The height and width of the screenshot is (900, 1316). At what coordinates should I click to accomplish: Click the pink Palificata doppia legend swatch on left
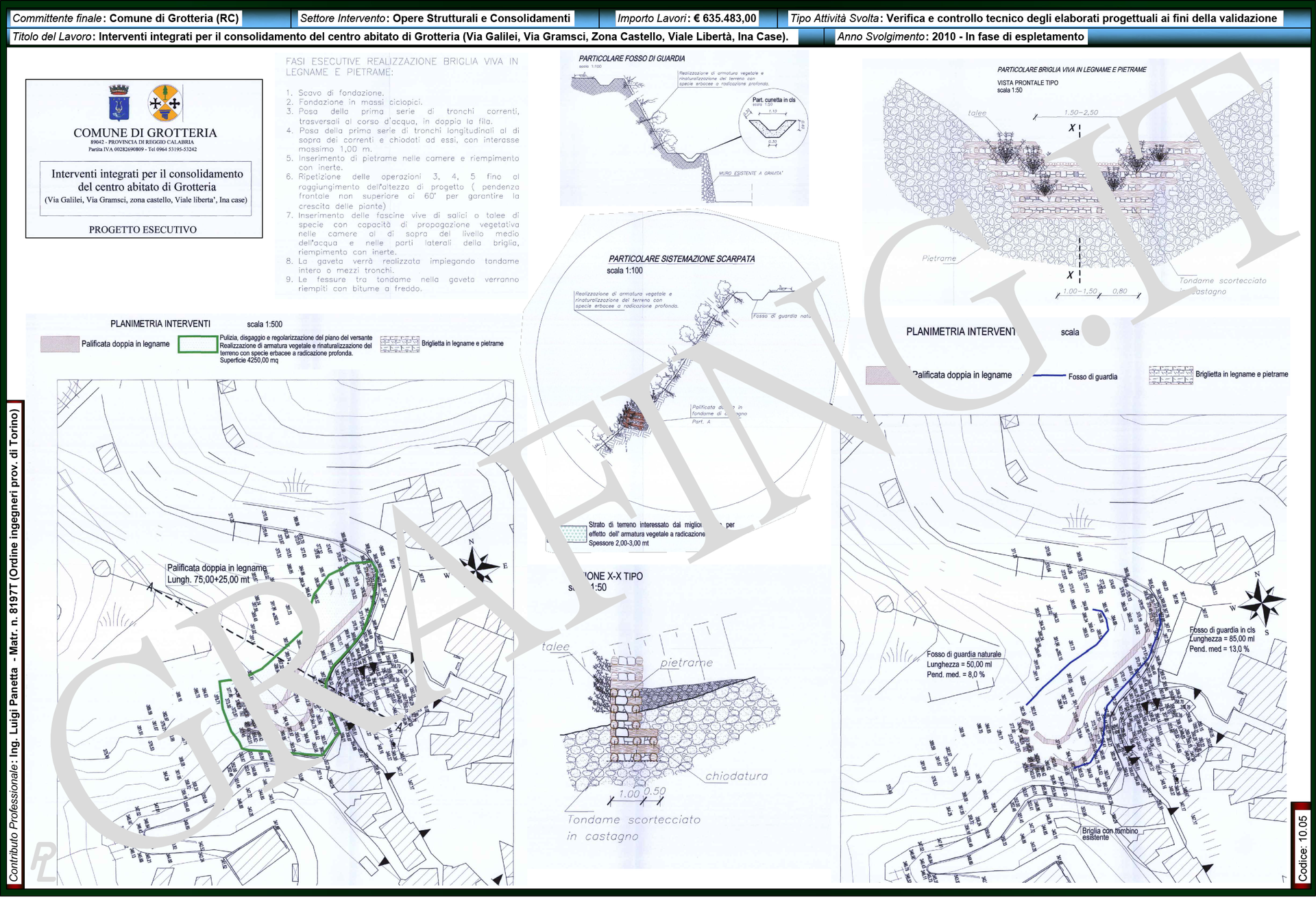pyautogui.click(x=60, y=344)
